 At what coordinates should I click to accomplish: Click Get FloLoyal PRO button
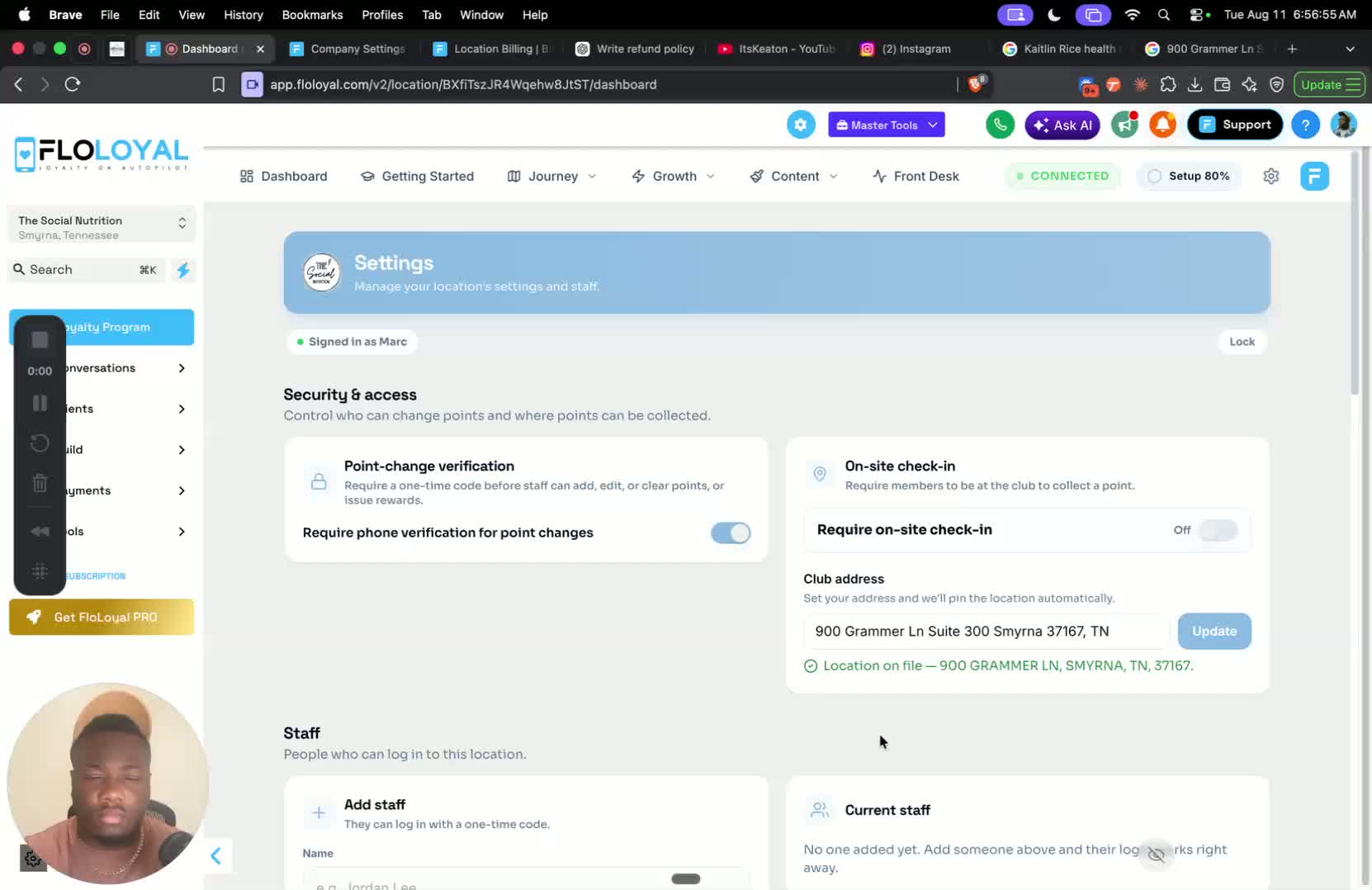click(102, 617)
